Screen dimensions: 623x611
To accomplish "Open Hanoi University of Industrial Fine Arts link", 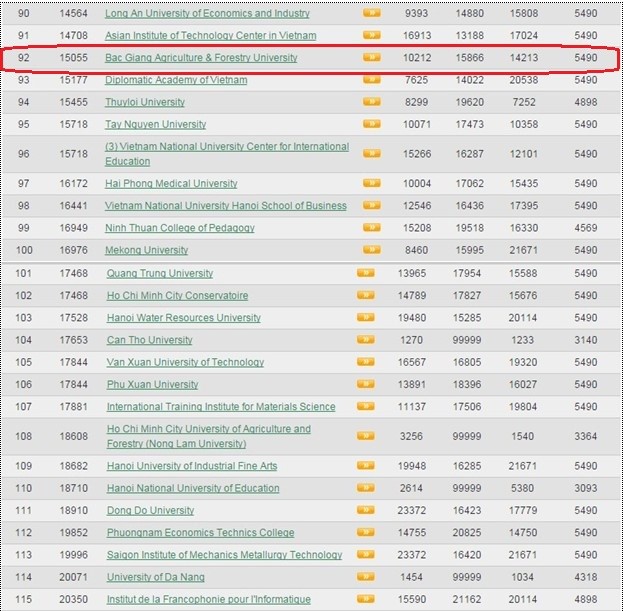I will coord(192,466).
